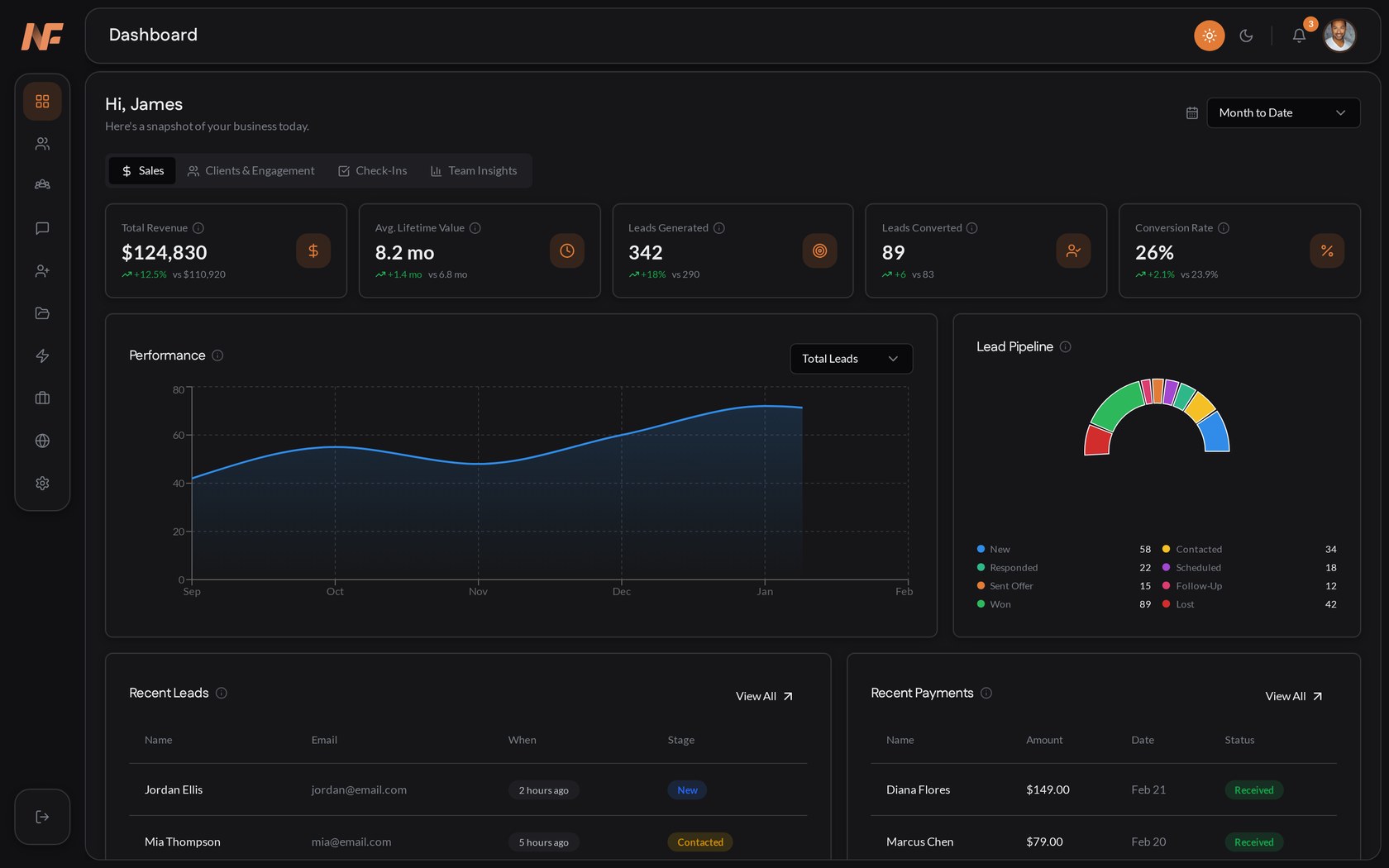Image resolution: width=1389 pixels, height=868 pixels.
Task: Click the red Lost segment of gauge
Action: click(x=1098, y=441)
